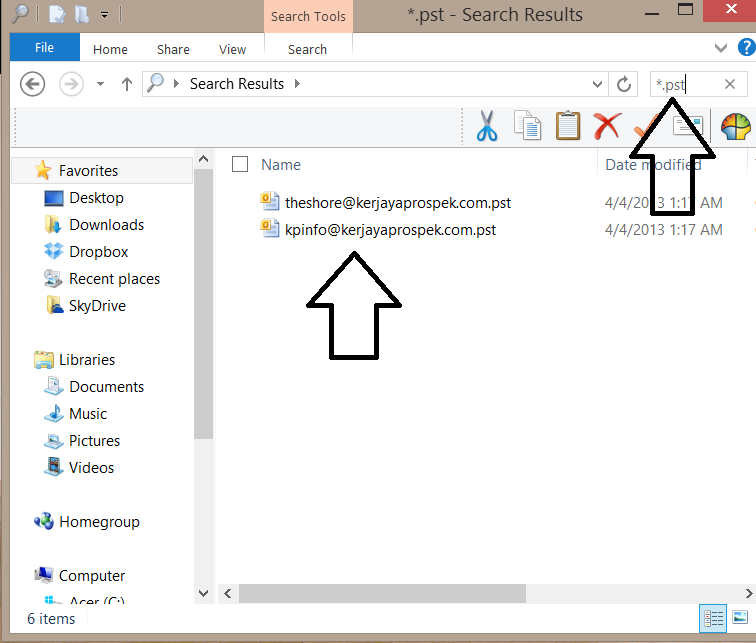Open the Help question mark icon

point(746,47)
